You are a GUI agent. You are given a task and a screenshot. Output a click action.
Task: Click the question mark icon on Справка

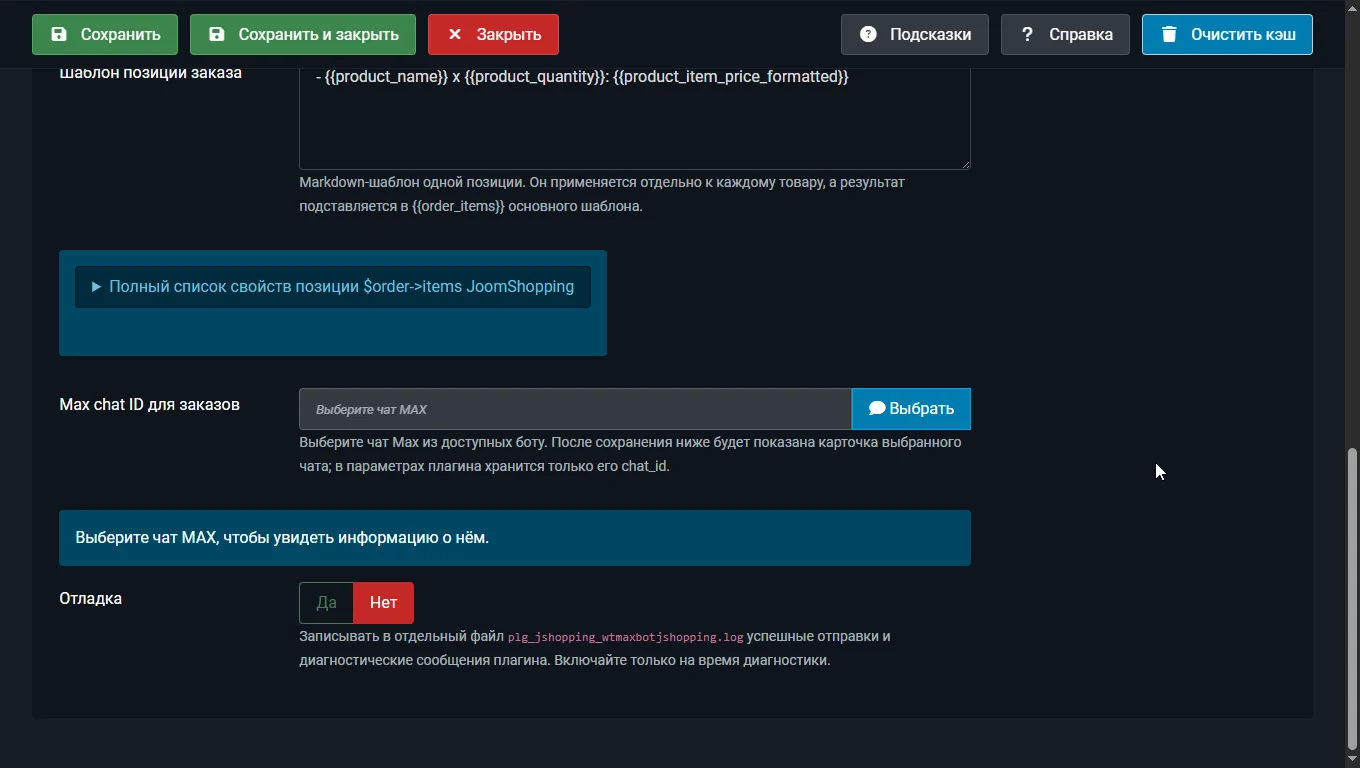point(1027,34)
